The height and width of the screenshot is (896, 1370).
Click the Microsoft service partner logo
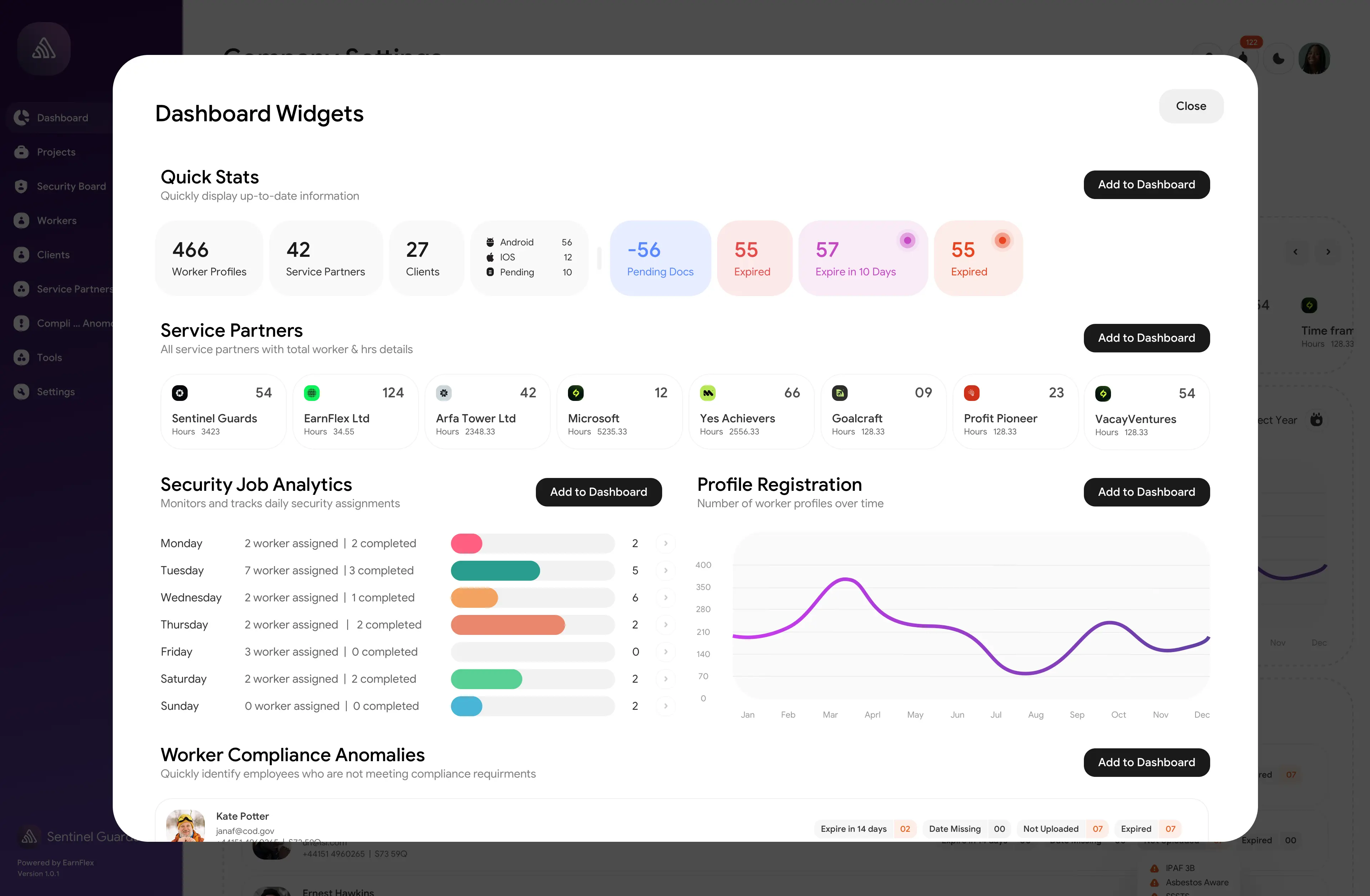[576, 392]
